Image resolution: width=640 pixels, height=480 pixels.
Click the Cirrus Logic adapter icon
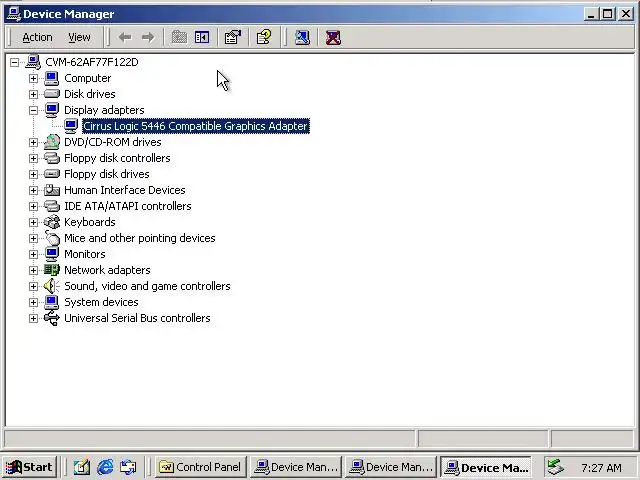71,126
